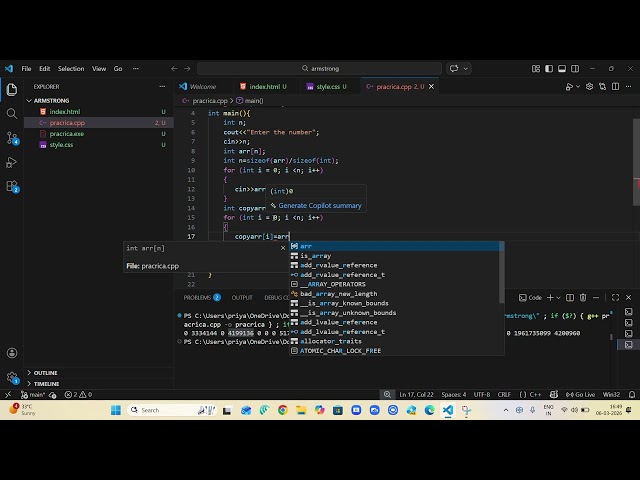Open the Copilot chat icon in title bar

(x=454, y=69)
